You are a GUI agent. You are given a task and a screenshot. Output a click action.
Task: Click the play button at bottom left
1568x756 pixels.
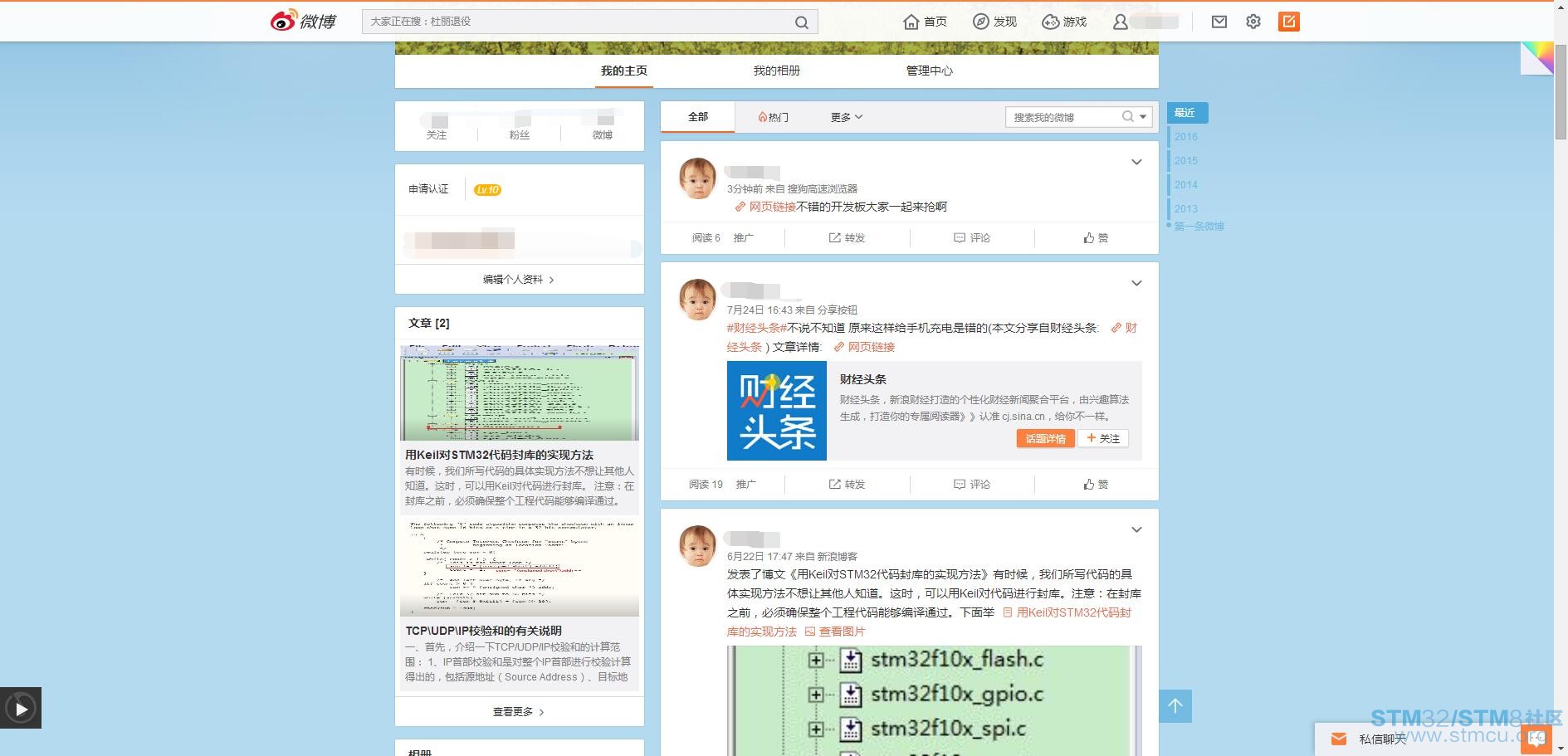pos(21,709)
